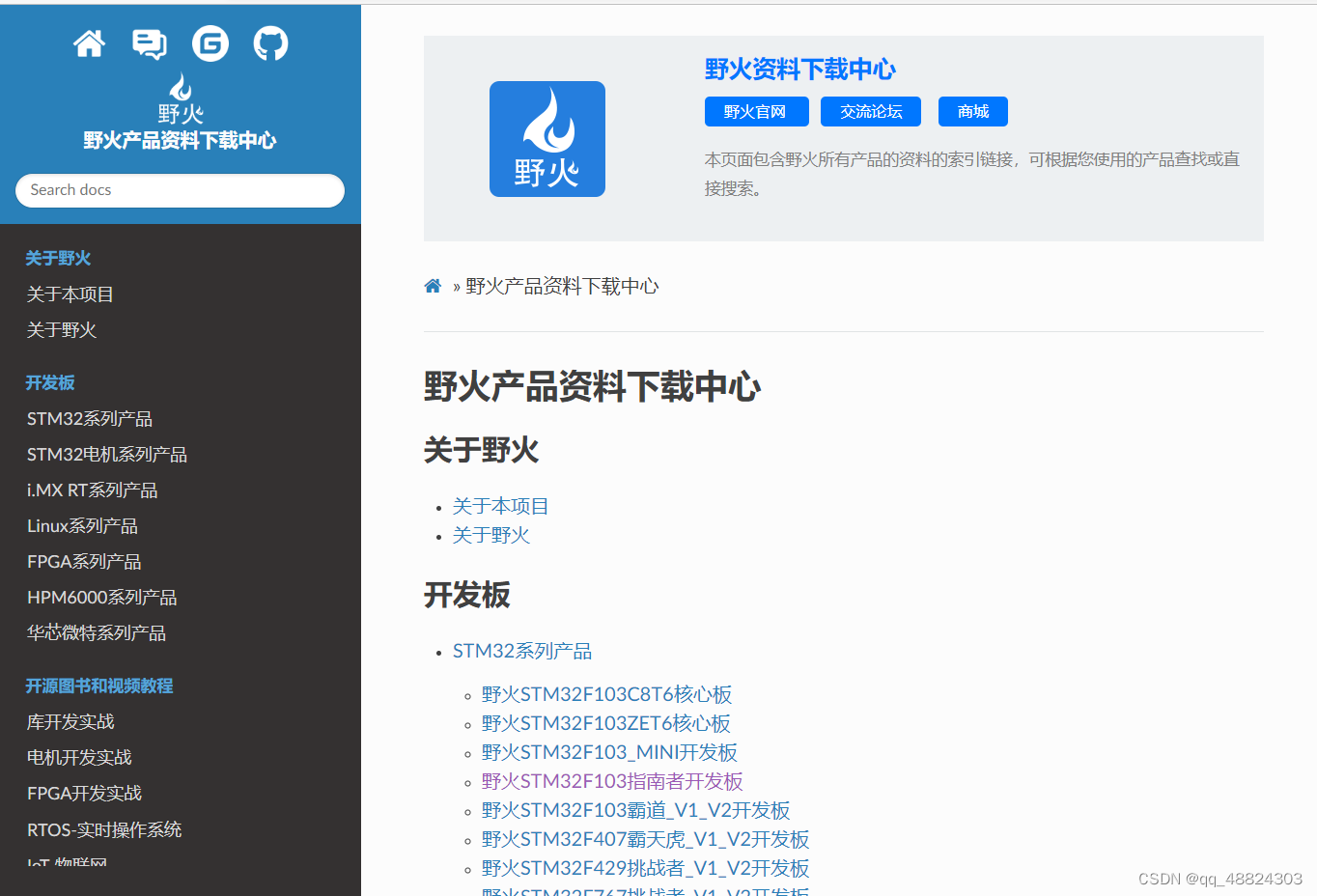Open visited 野火STM32F103指南者开发板 link
Image resolution: width=1317 pixels, height=896 pixels.
612,781
